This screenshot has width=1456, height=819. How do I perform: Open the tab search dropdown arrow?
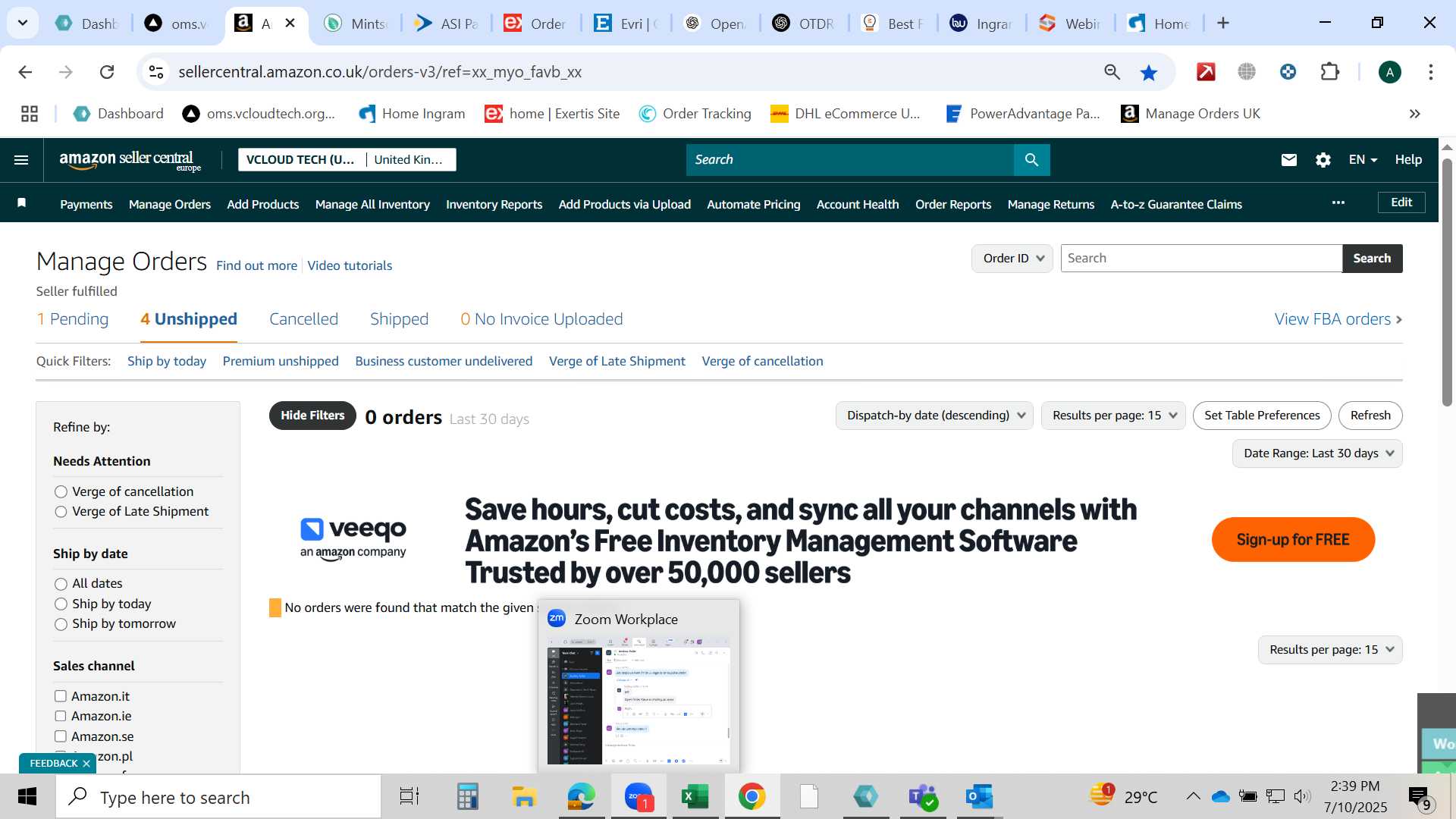point(23,23)
